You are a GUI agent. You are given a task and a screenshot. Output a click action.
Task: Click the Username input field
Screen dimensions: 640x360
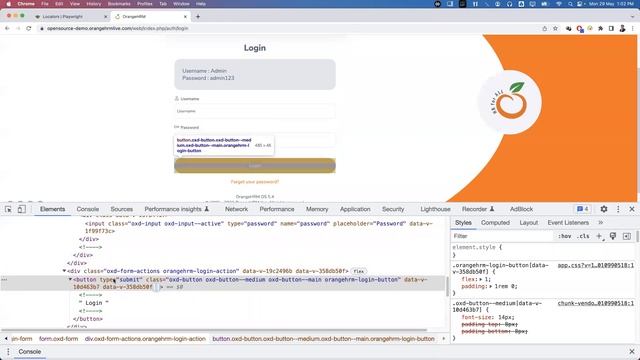255,111
